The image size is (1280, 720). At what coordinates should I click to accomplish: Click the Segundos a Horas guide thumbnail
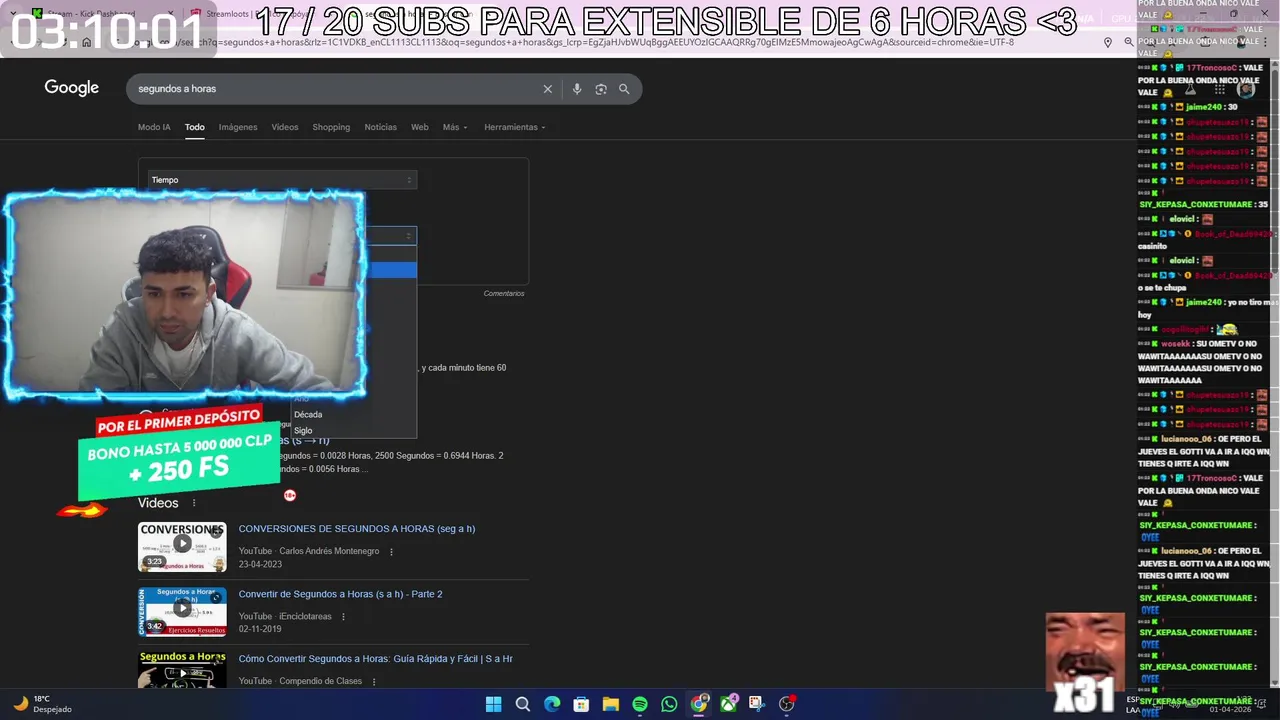182,669
